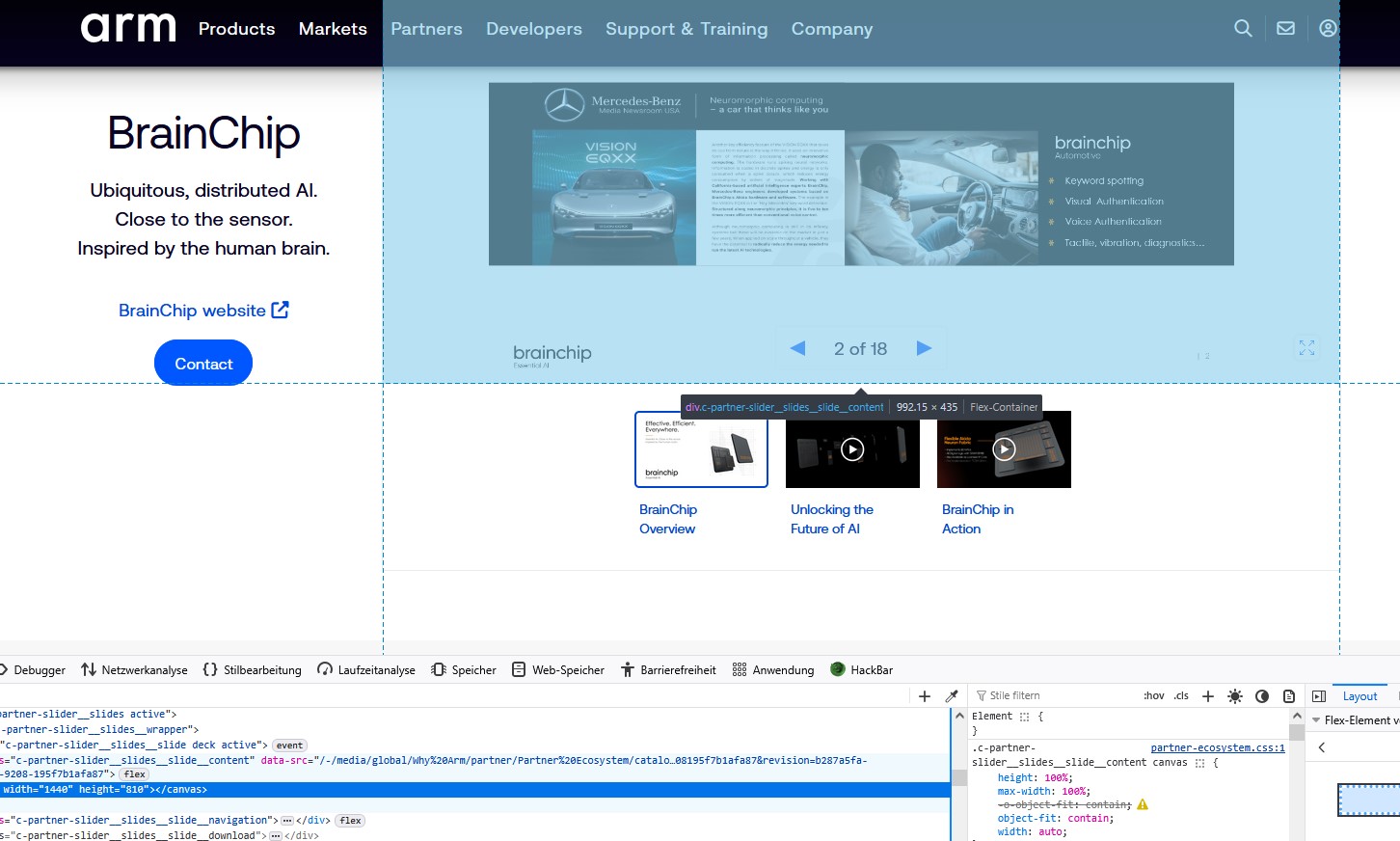Viewport: 1400px width, 841px height.
Task: Click the '2 of 18' slide counter
Action: coord(860,348)
